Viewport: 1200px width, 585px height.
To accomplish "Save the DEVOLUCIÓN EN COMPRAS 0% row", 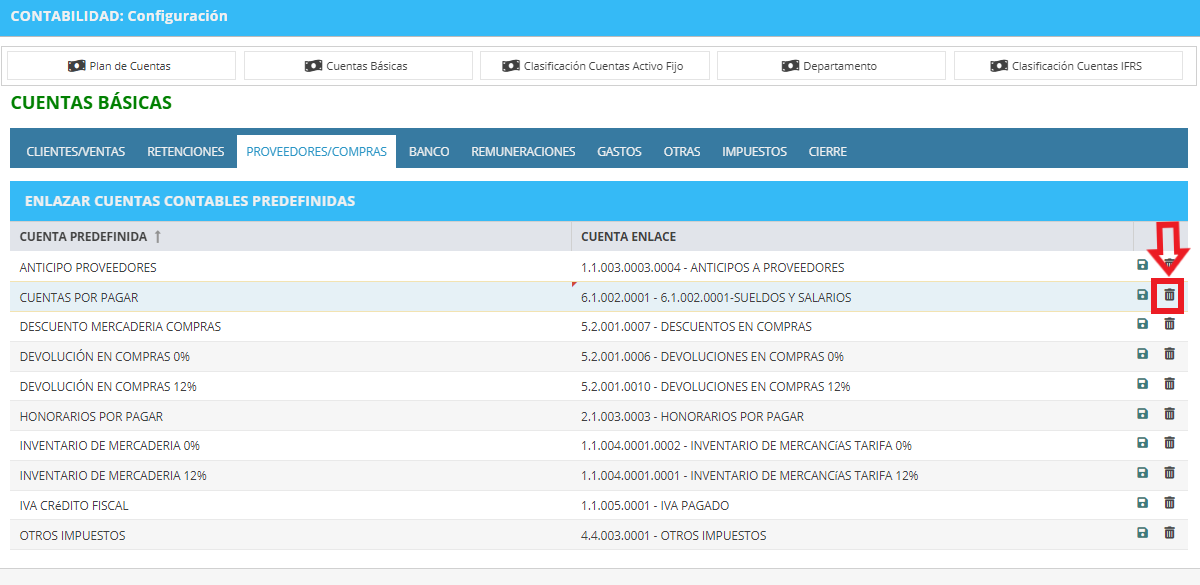I will (x=1143, y=354).
